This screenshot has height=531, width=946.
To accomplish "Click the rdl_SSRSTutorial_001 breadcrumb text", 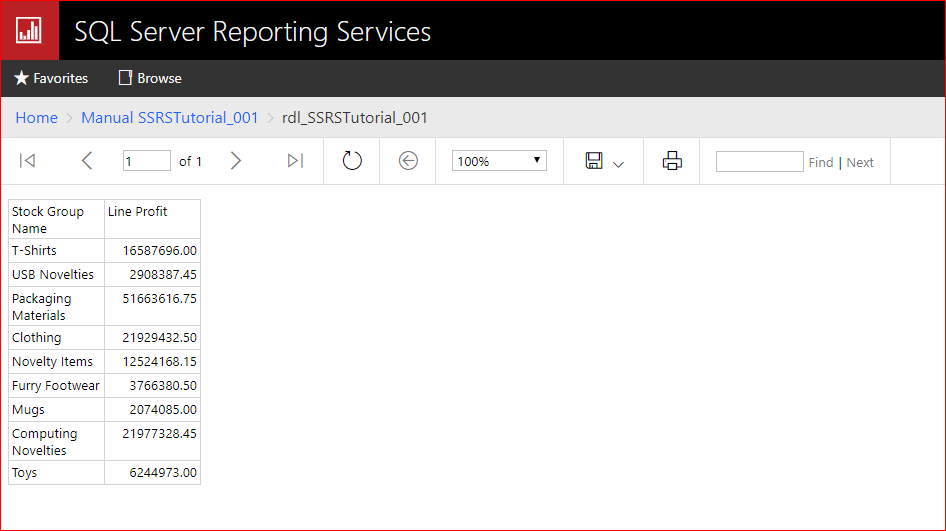I will (x=355, y=118).
